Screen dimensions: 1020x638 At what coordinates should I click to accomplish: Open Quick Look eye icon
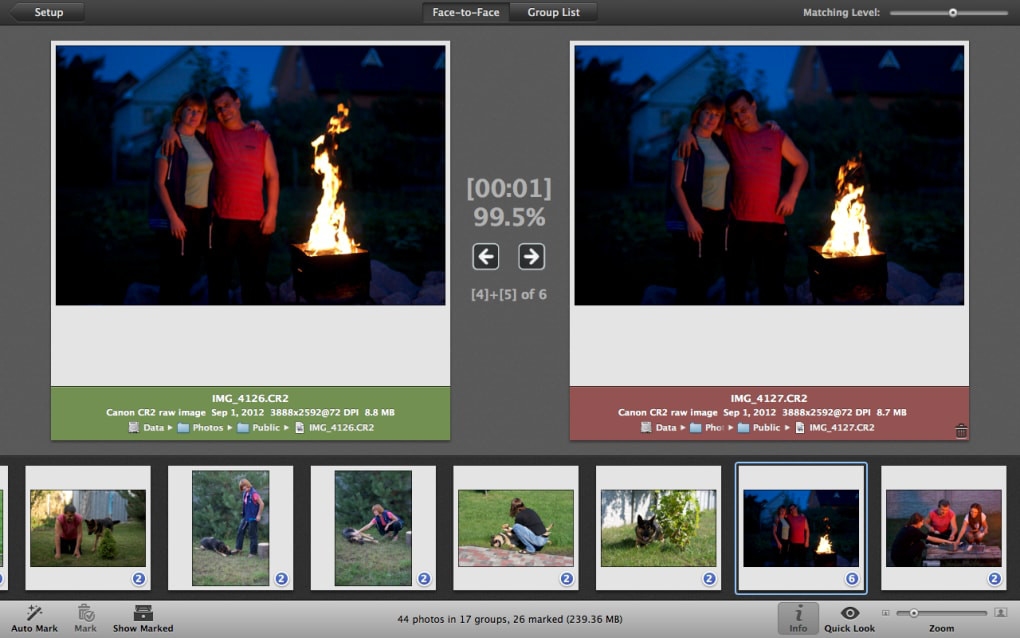[x=850, y=613]
